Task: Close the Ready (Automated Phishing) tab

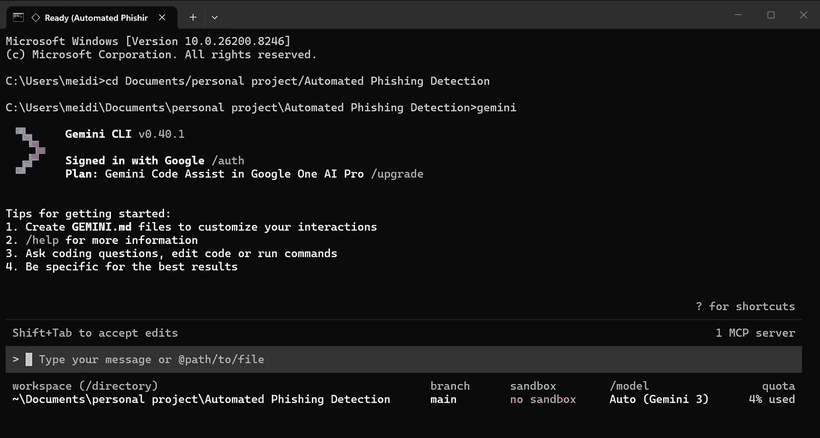Action: [x=162, y=17]
